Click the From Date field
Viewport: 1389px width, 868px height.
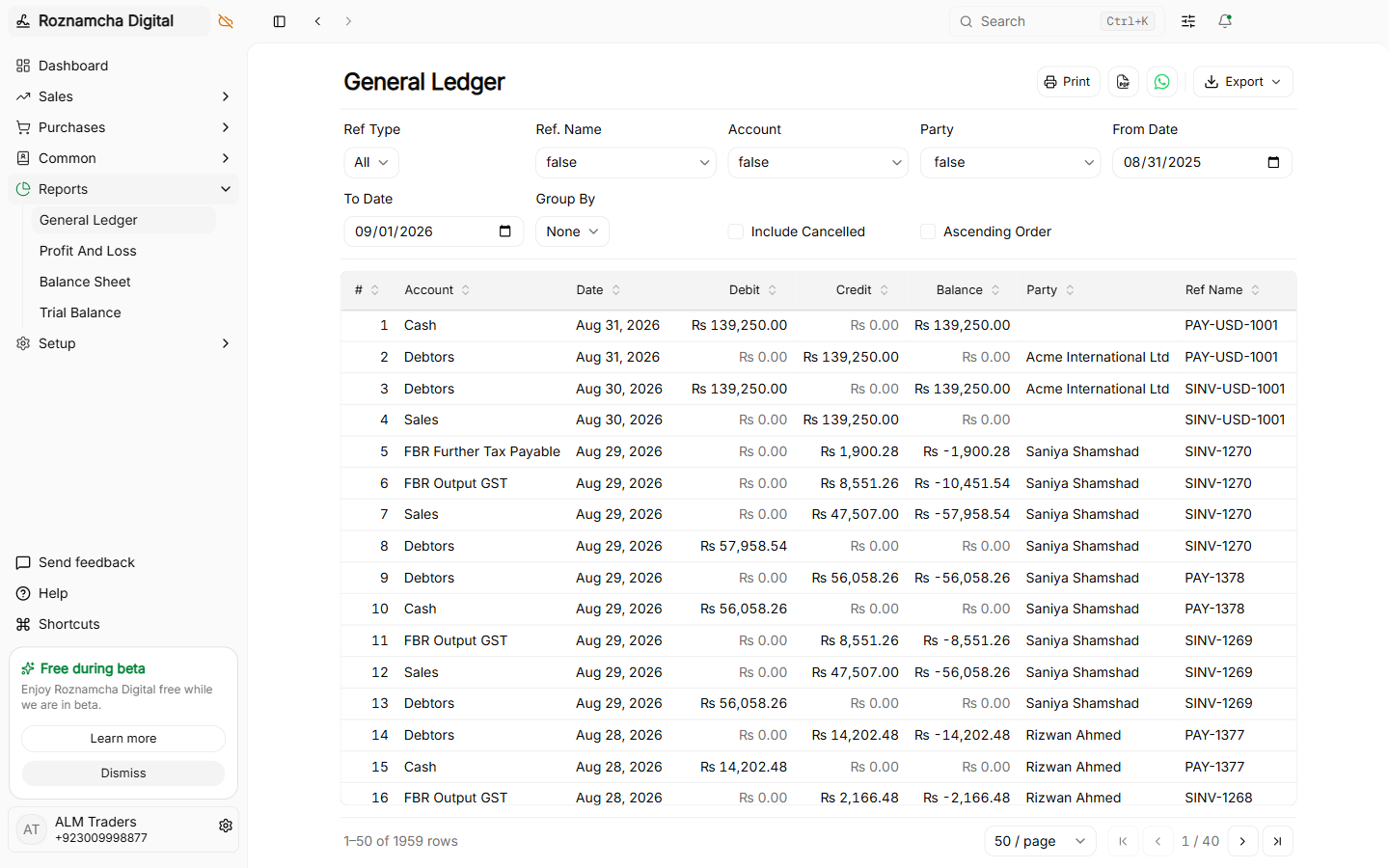[1202, 162]
